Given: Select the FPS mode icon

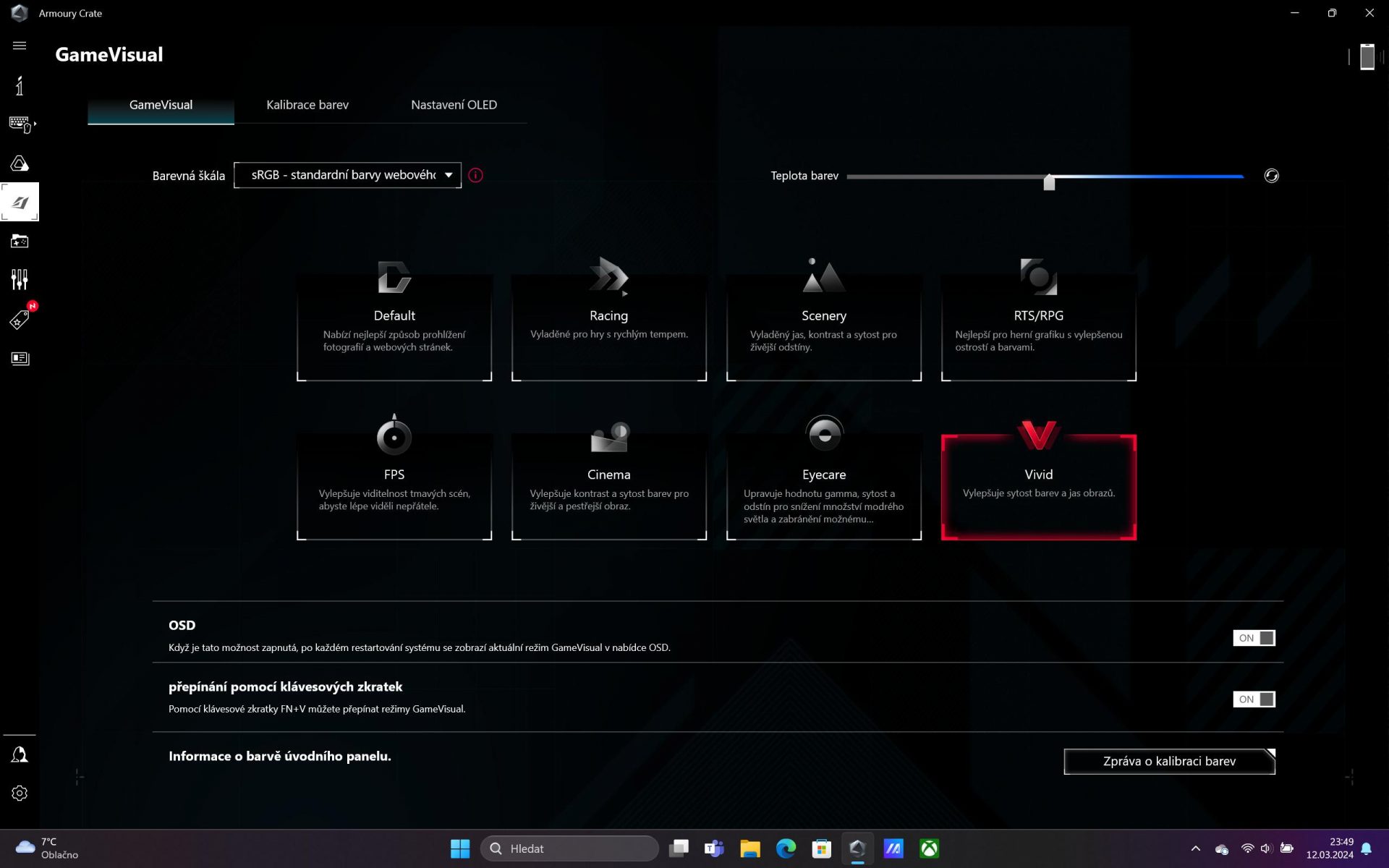Looking at the screenshot, I should 394,435.
